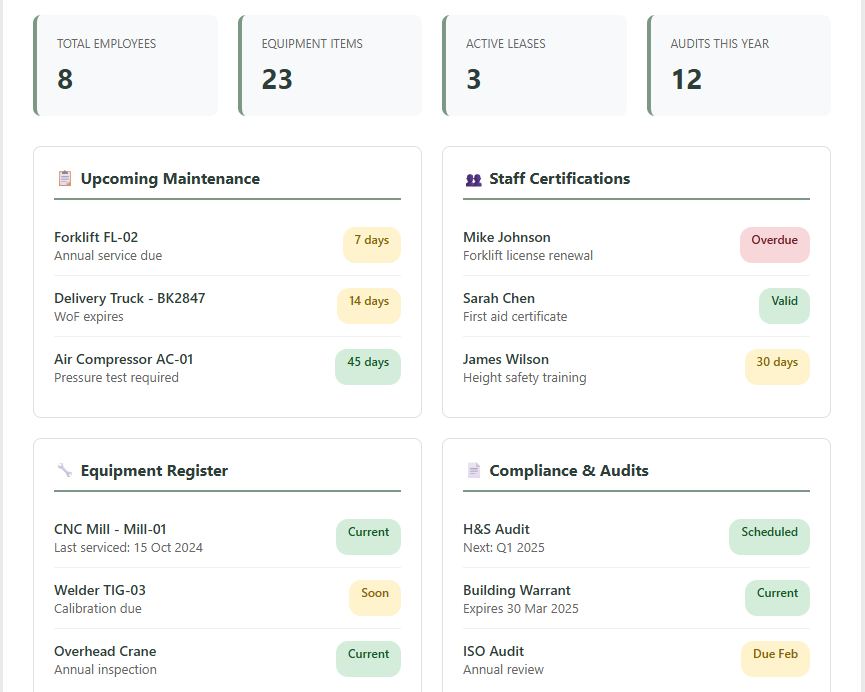The image size is (865, 692).
Task: Select the Active Leases summary card
Action: pos(535,65)
